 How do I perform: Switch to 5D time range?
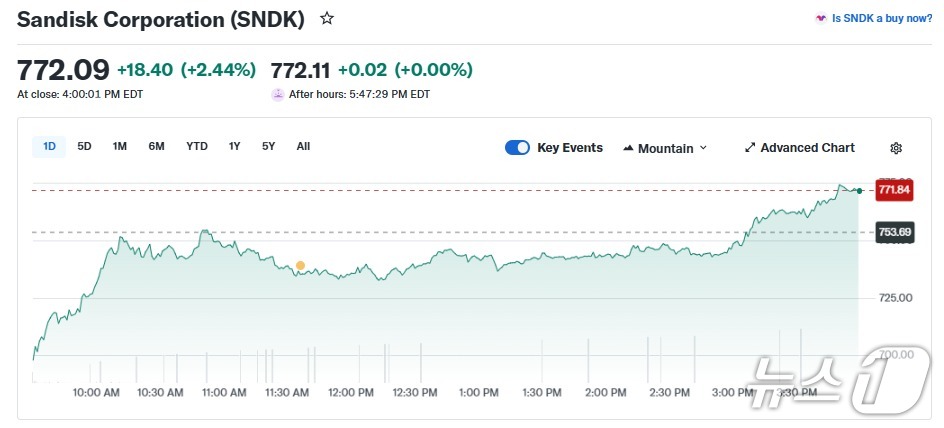point(84,147)
